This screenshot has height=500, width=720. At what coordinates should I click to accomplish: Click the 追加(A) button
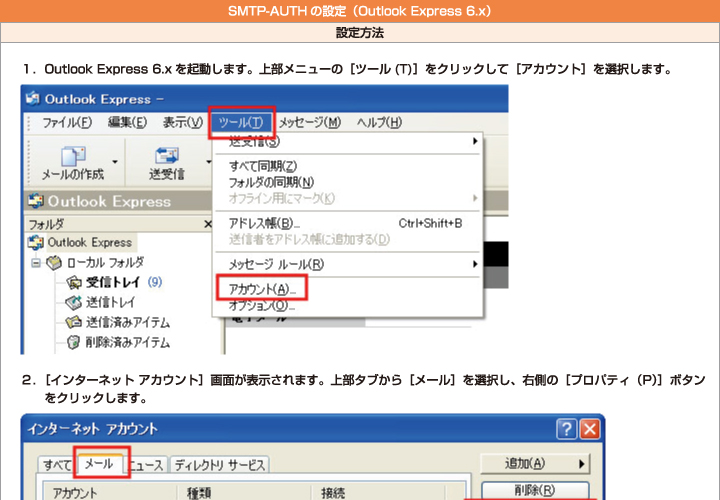click(x=535, y=464)
